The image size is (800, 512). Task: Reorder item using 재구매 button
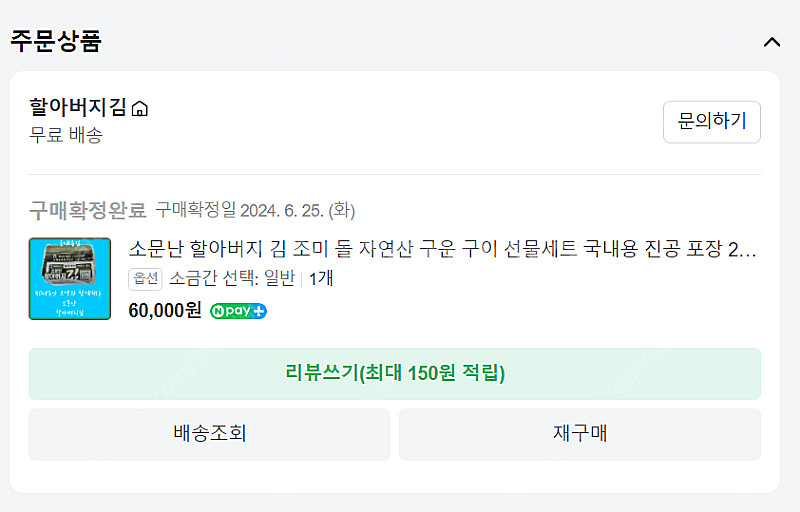click(x=580, y=434)
